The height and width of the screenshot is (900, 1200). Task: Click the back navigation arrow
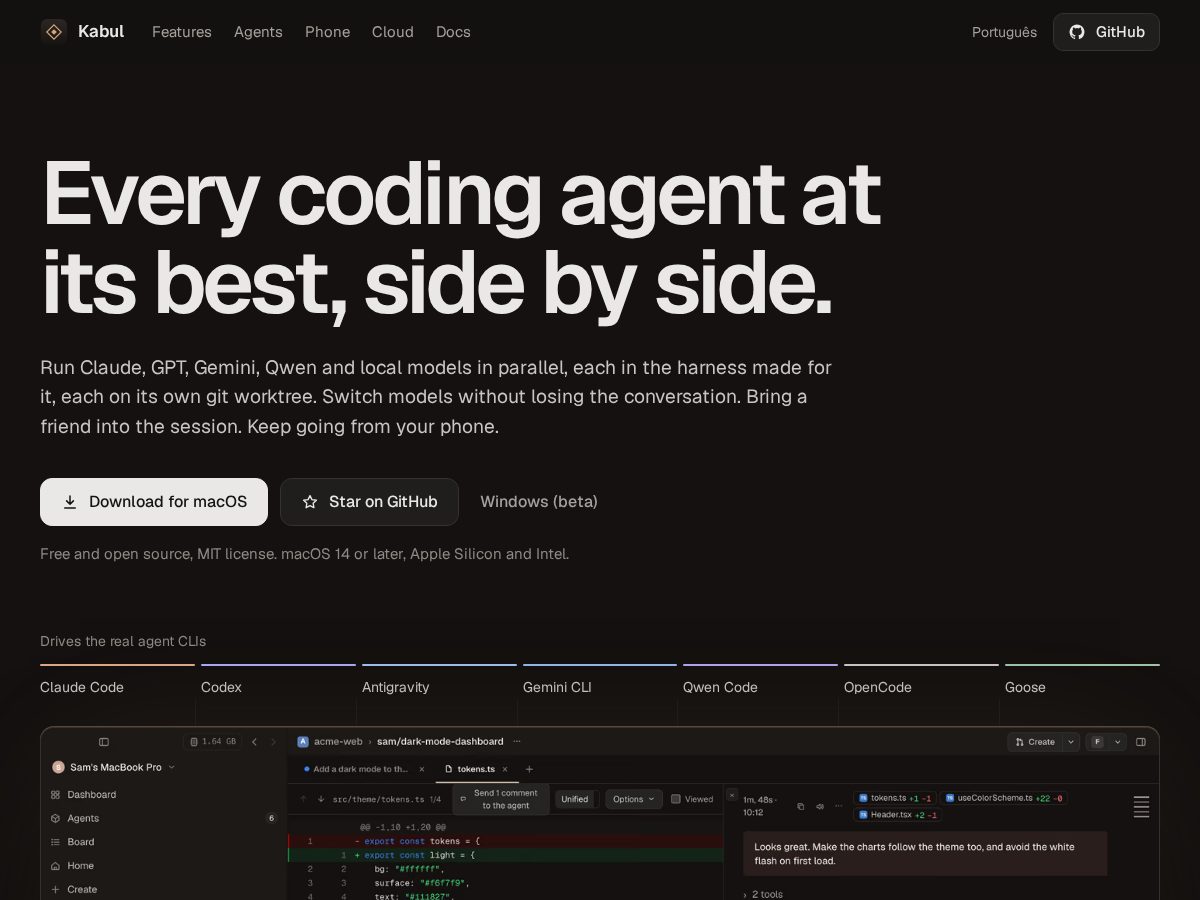(254, 742)
